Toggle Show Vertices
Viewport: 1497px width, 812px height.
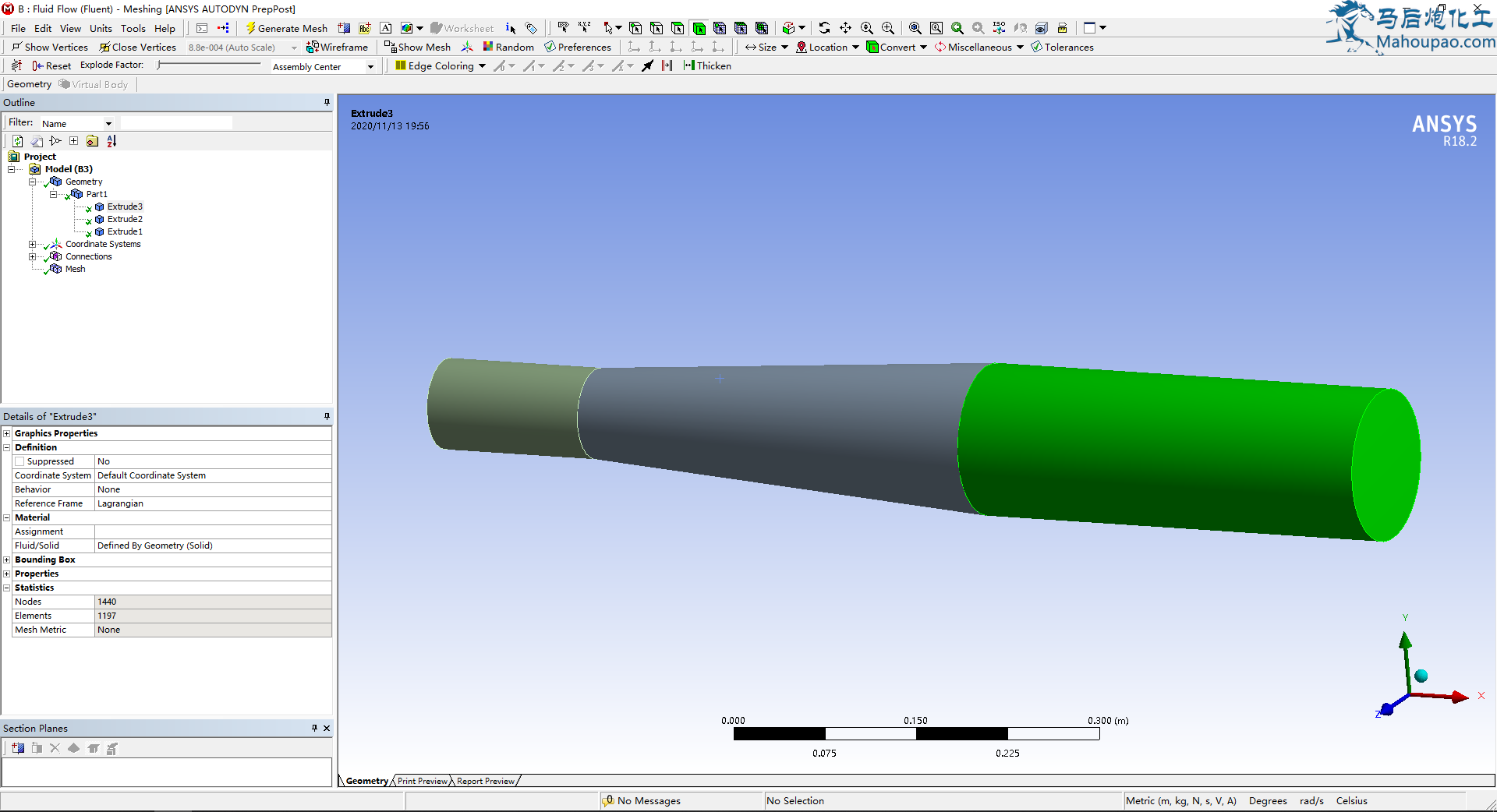[x=49, y=47]
